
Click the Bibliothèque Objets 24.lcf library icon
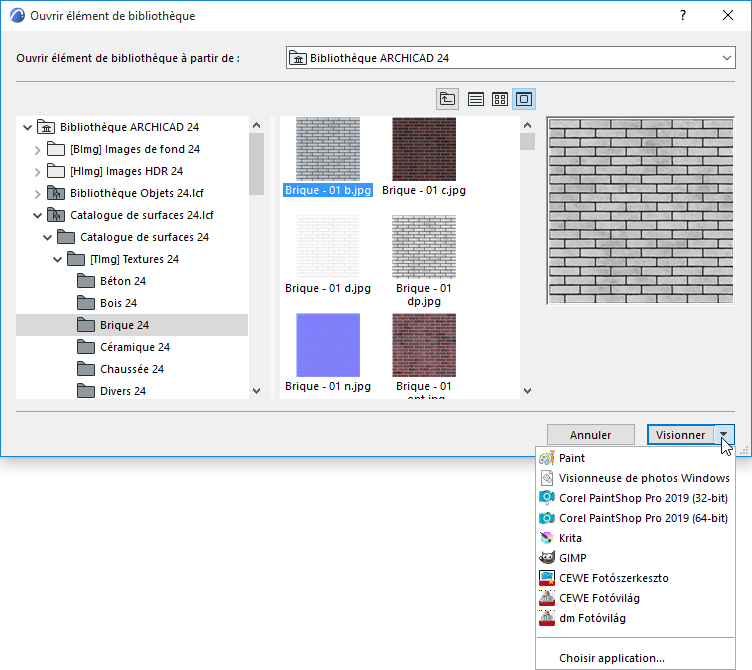pyautogui.click(x=56, y=193)
